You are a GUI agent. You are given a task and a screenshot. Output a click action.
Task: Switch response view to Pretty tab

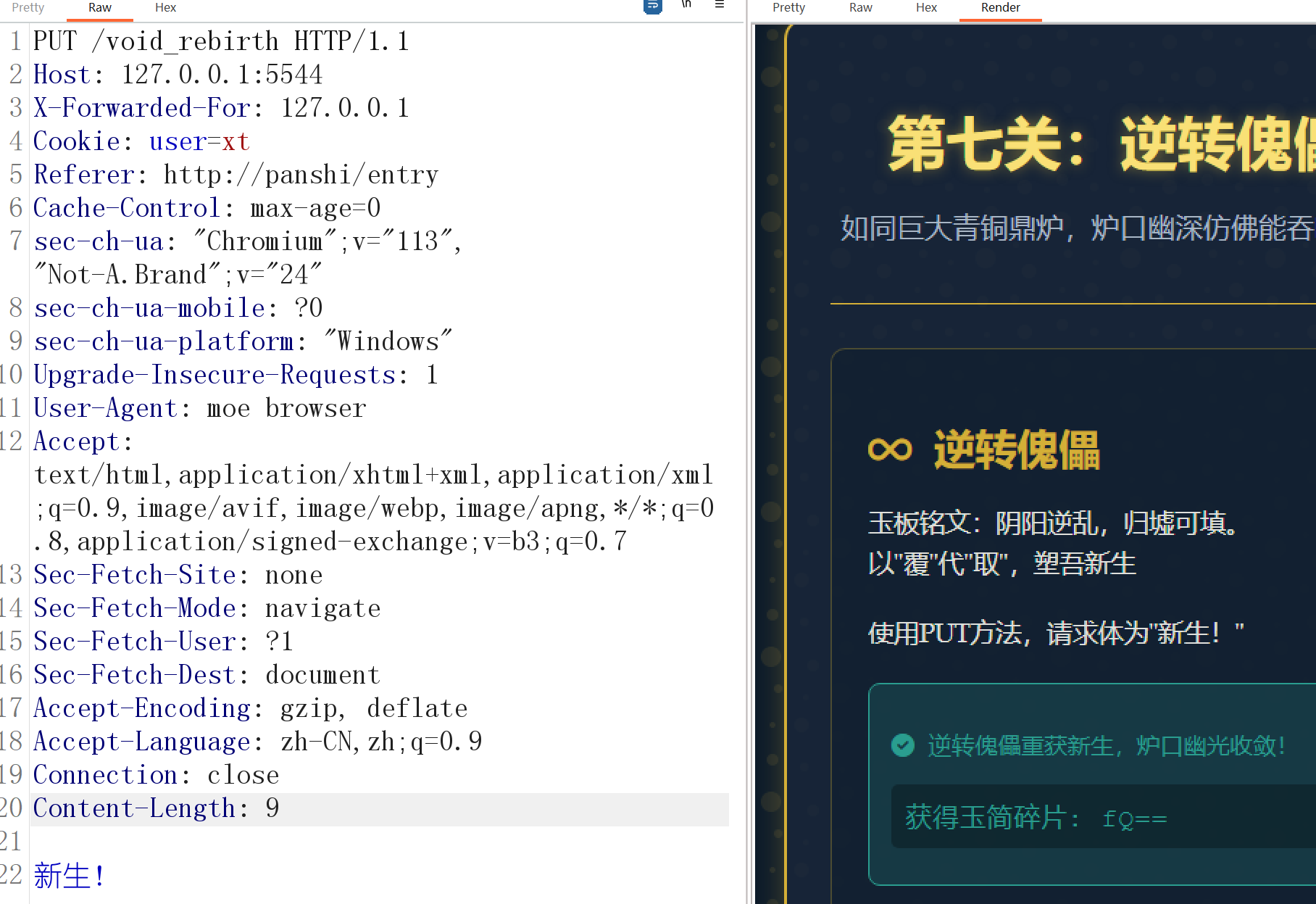point(788,7)
